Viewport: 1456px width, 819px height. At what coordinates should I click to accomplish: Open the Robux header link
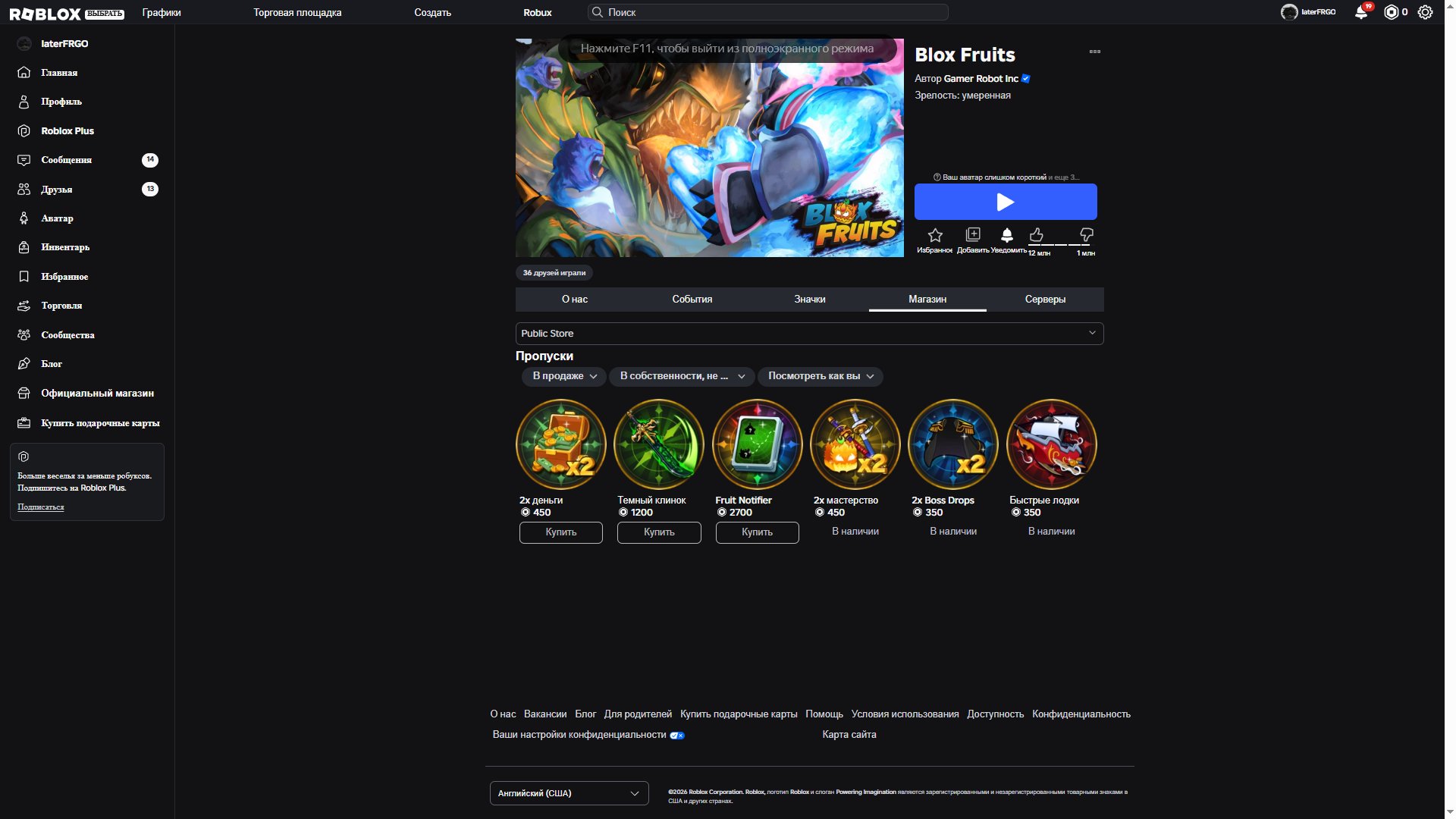[538, 12]
